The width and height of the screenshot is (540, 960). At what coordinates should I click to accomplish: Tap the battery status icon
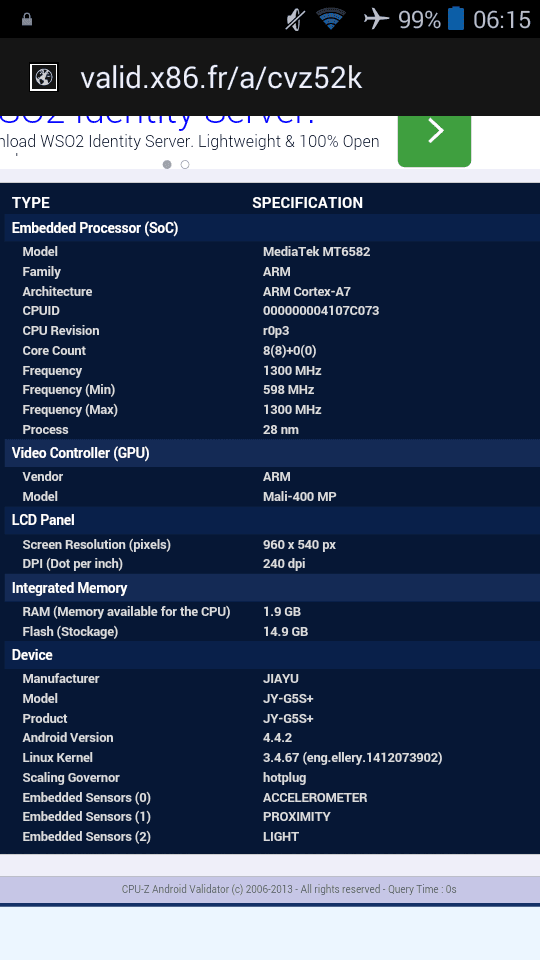[456, 19]
